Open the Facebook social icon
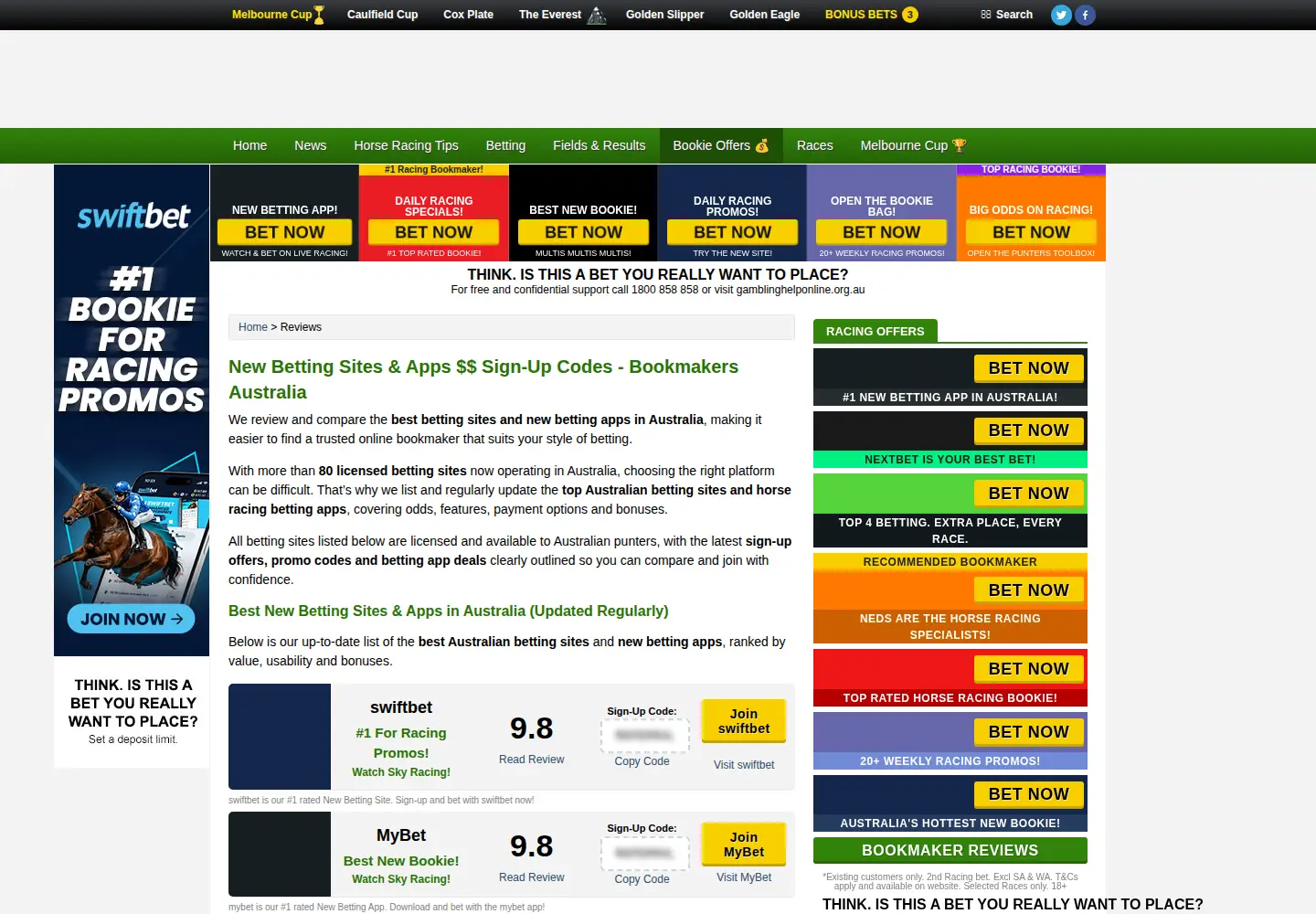This screenshot has width=1316, height=914. (x=1085, y=15)
